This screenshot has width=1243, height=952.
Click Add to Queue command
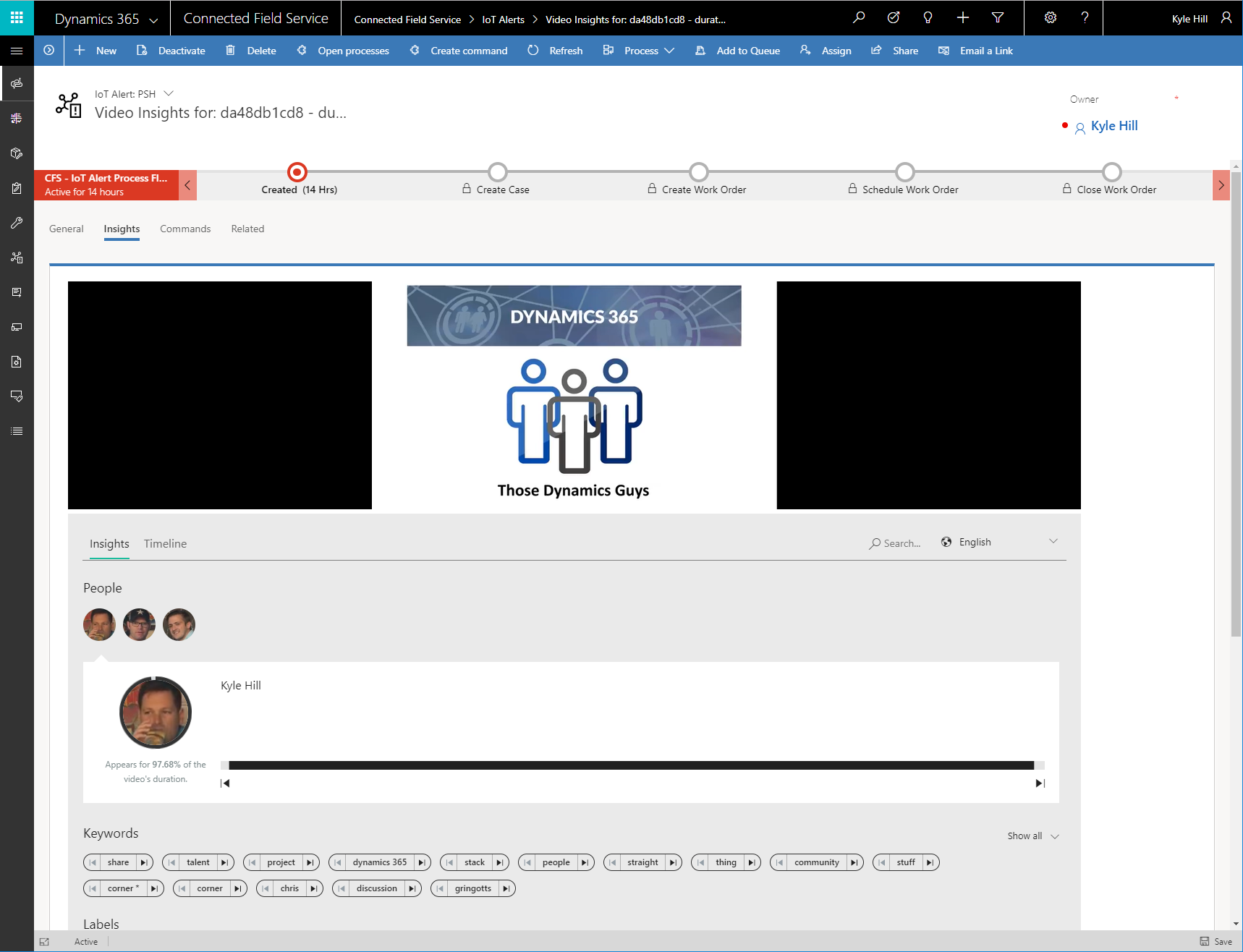tap(737, 51)
